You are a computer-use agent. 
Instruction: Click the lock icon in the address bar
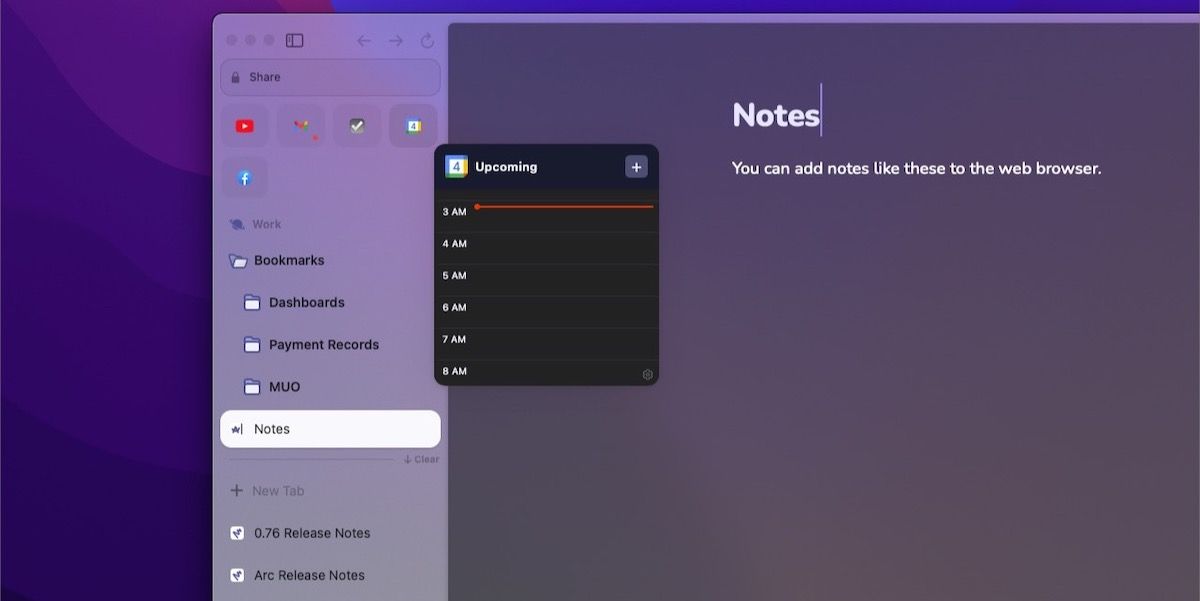point(236,77)
